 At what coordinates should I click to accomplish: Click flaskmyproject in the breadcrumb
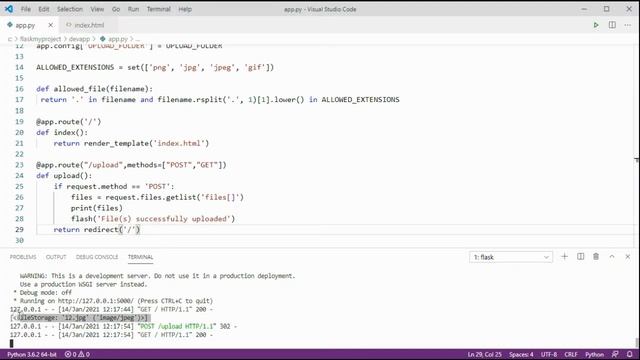40,39
